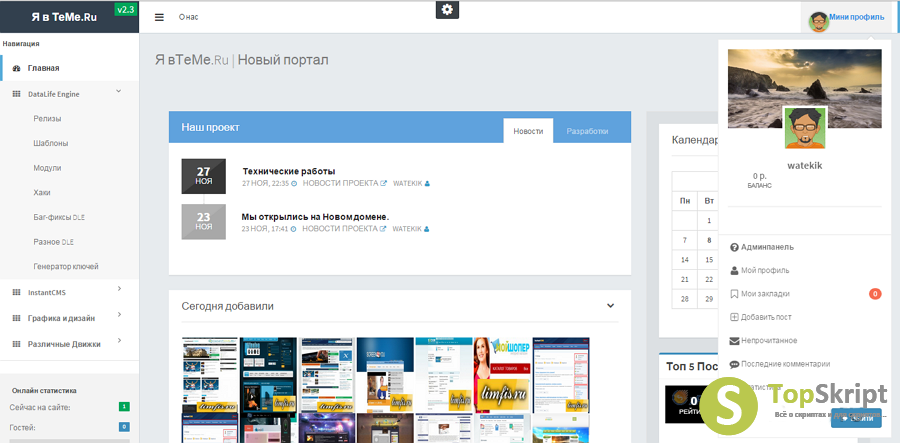
Task: Open Мы открылись на Новом домене news
Action: point(316,216)
